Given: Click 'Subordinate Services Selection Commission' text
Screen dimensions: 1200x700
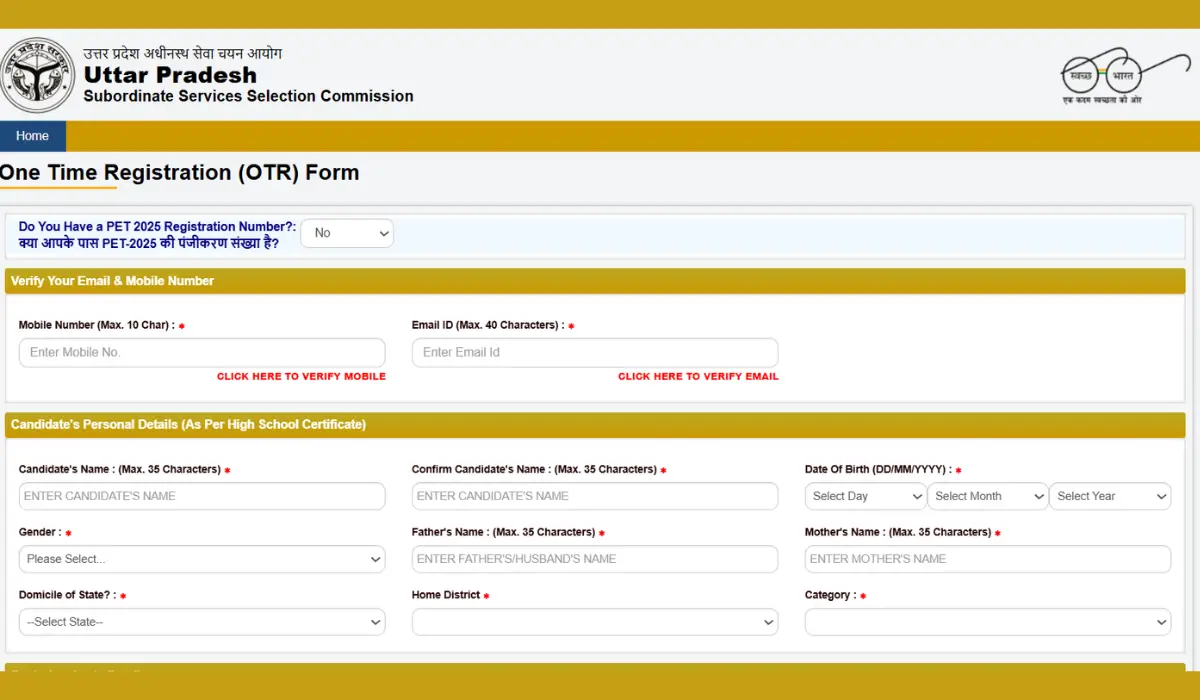Looking at the screenshot, I should pos(248,97).
